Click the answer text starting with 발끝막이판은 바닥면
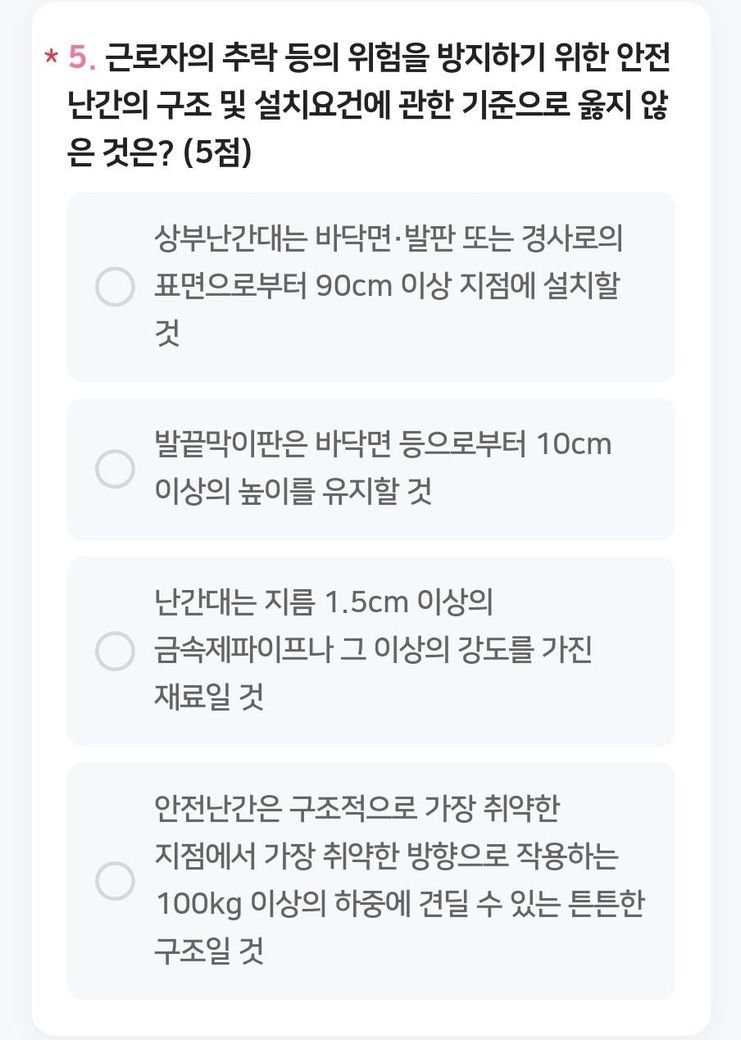The width and height of the screenshot is (741, 1040). 383,444
